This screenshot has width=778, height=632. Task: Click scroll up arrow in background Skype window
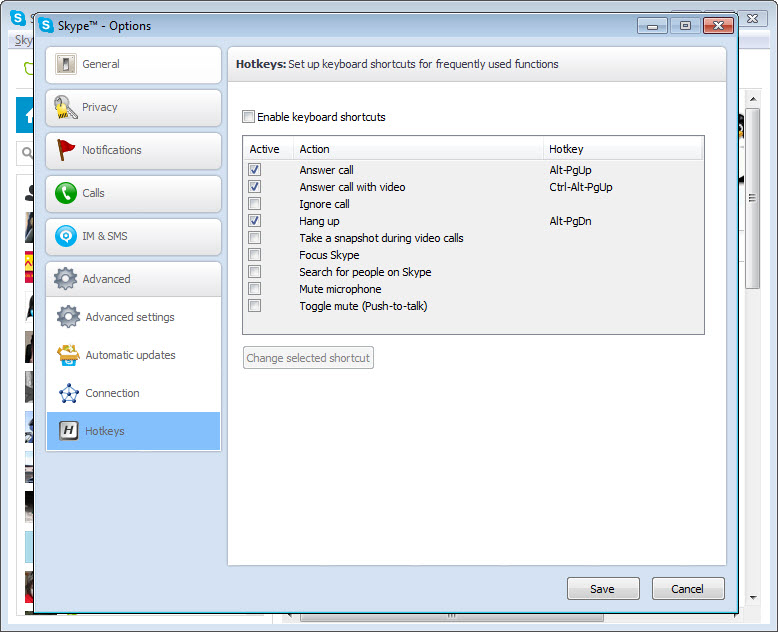(x=753, y=99)
